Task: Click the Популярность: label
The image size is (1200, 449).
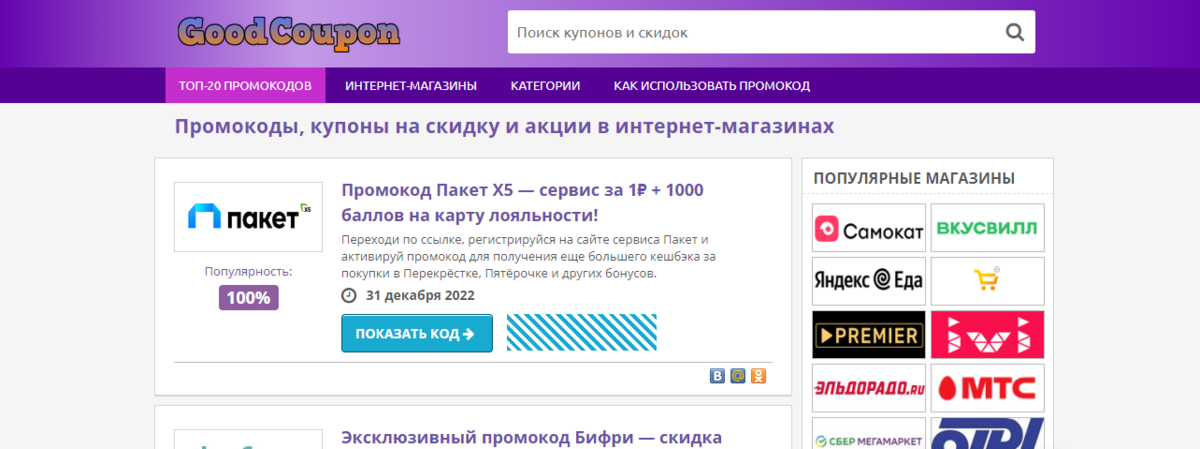Action: 248,271
